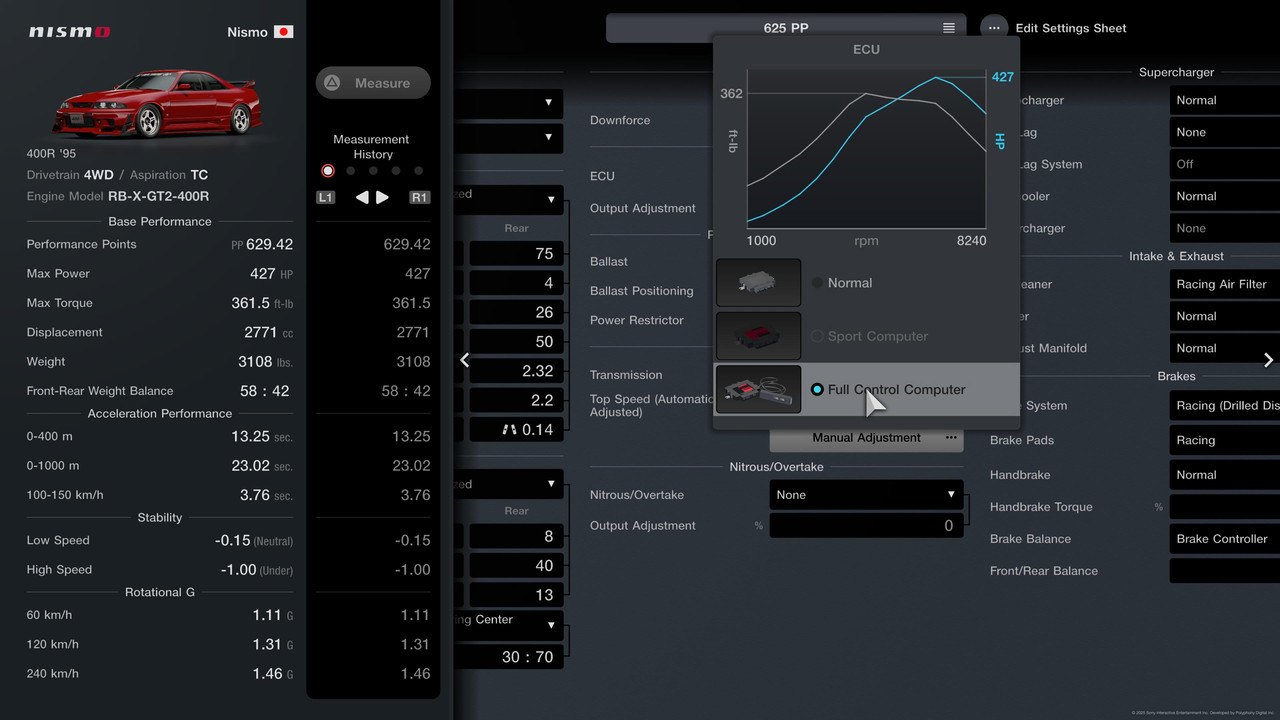Select the fifth measurement history dot

[419, 171]
